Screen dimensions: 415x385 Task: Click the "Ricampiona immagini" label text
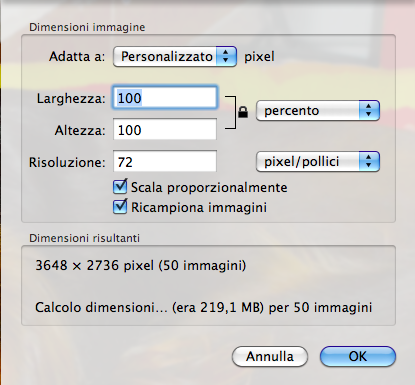coord(199,207)
